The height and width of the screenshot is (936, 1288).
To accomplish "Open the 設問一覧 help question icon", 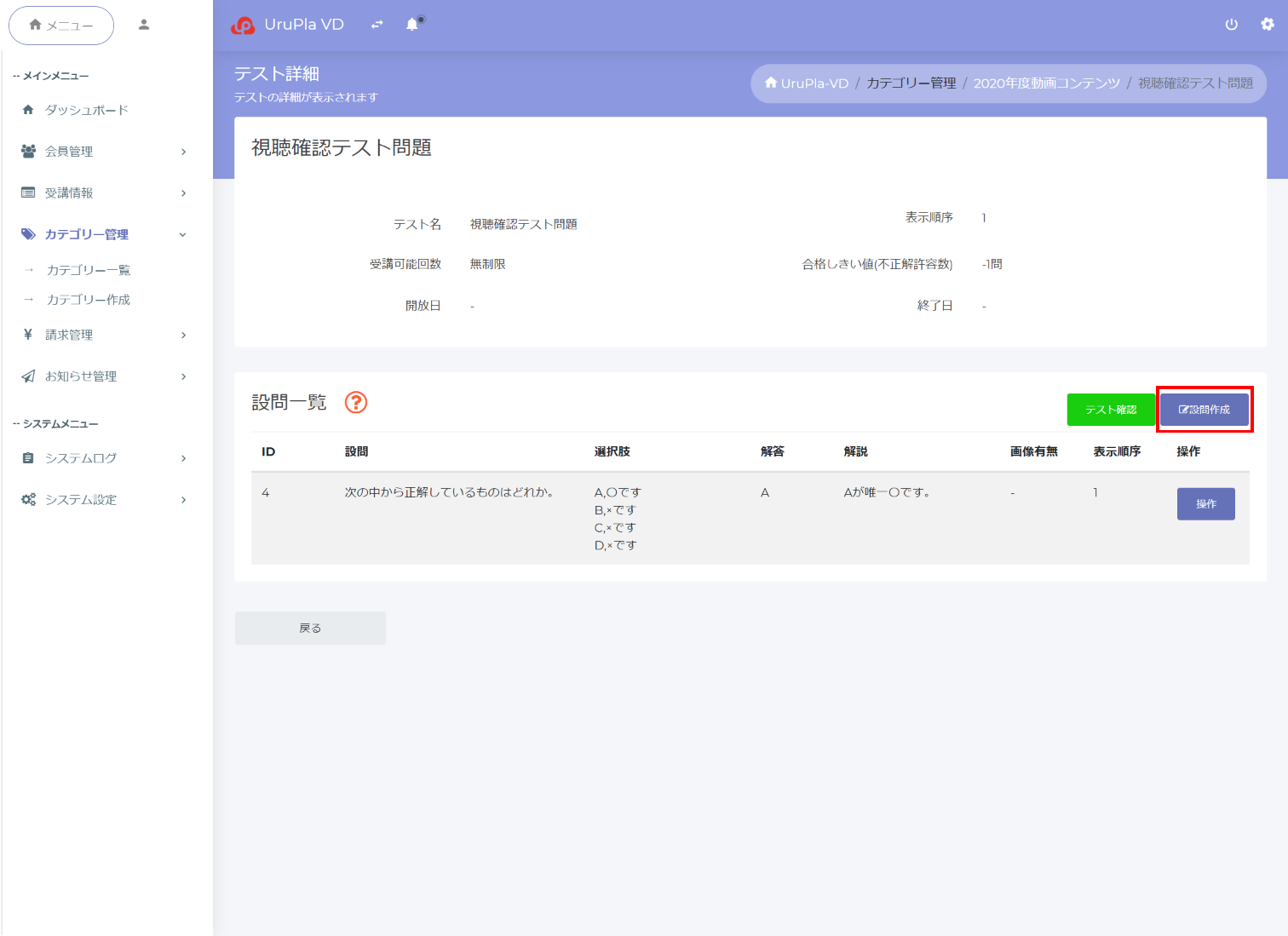I will pos(356,402).
